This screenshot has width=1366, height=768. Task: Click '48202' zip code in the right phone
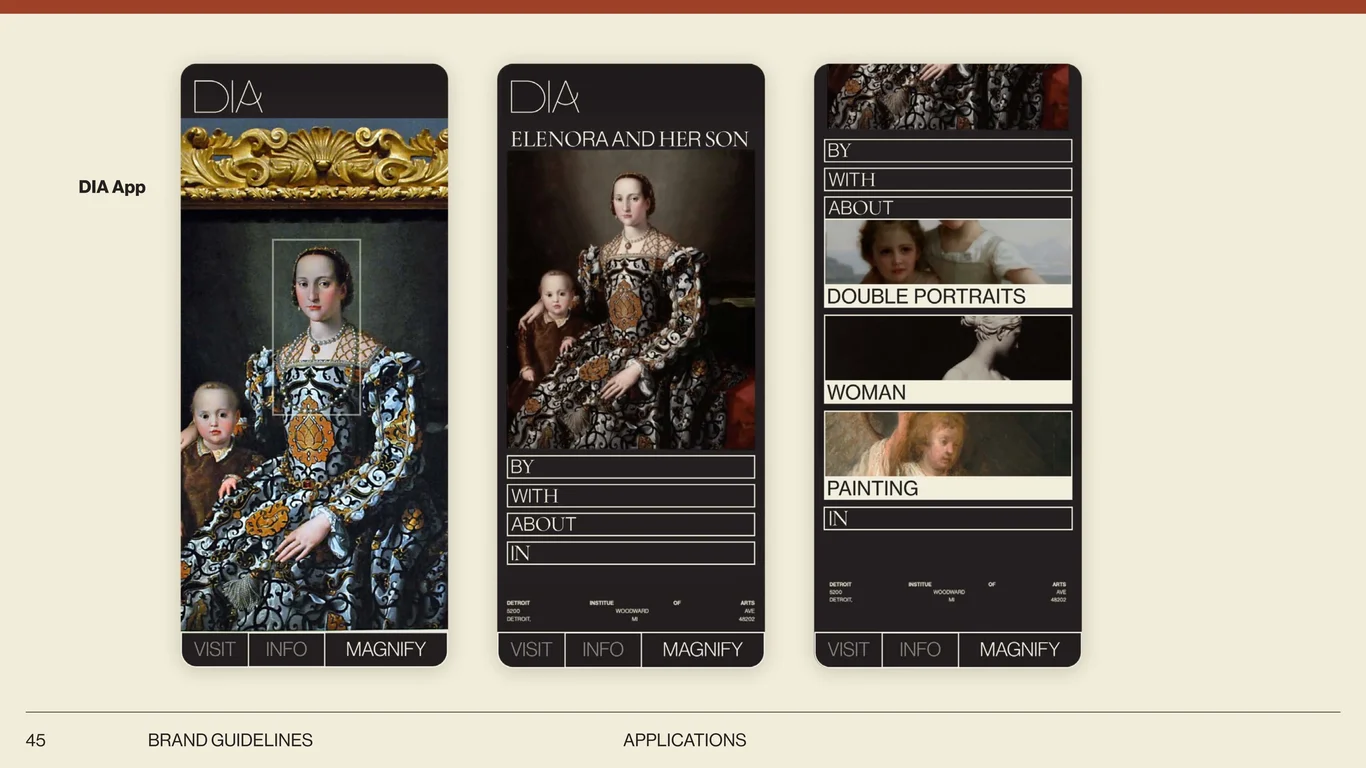click(x=1058, y=600)
